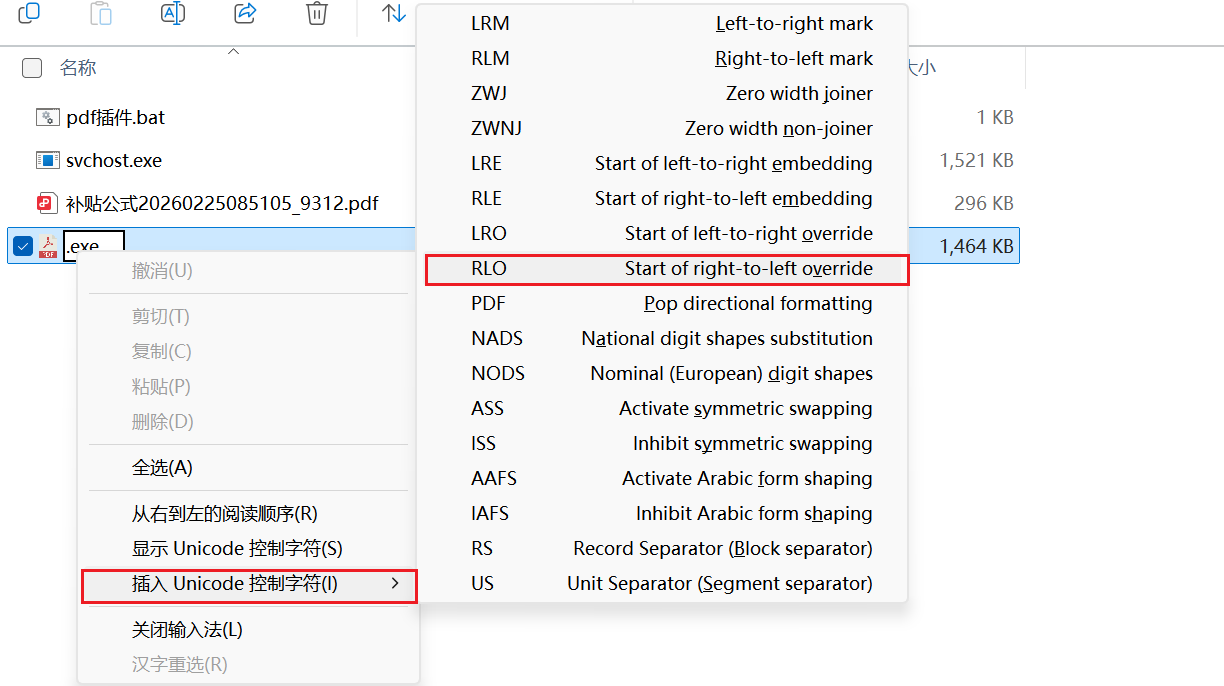Pick LRM Left-to-right mark entry

[667, 24]
